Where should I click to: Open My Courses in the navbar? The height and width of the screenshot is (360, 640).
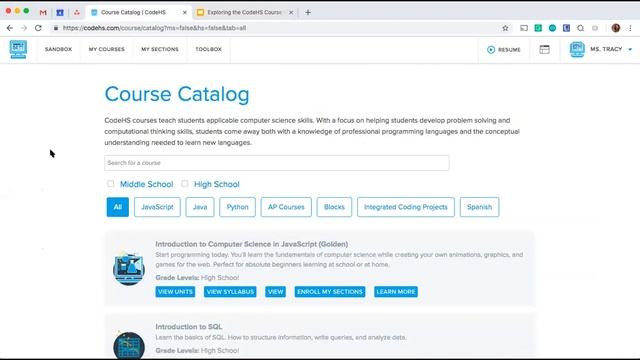coord(107,49)
